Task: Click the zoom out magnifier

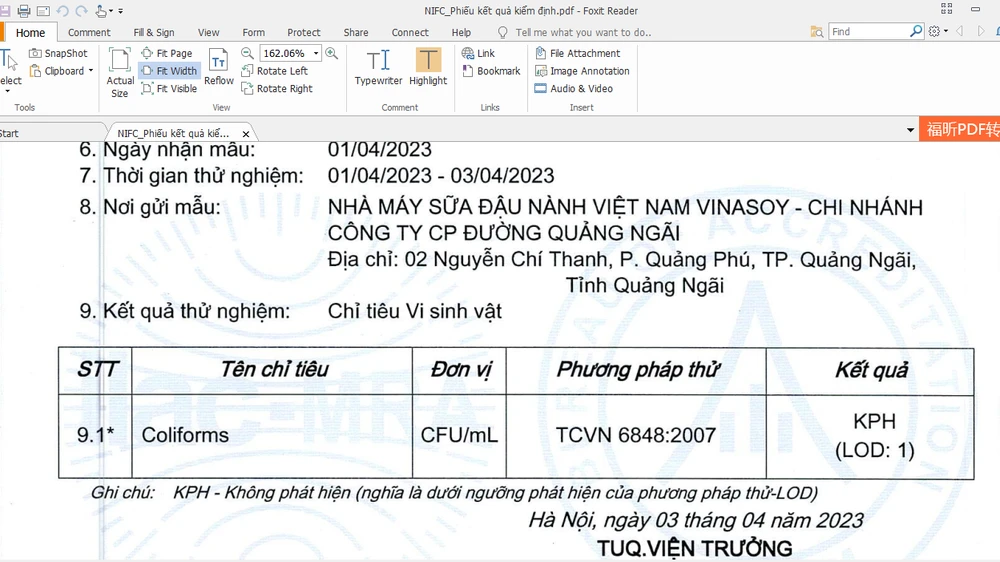Action: [x=247, y=53]
